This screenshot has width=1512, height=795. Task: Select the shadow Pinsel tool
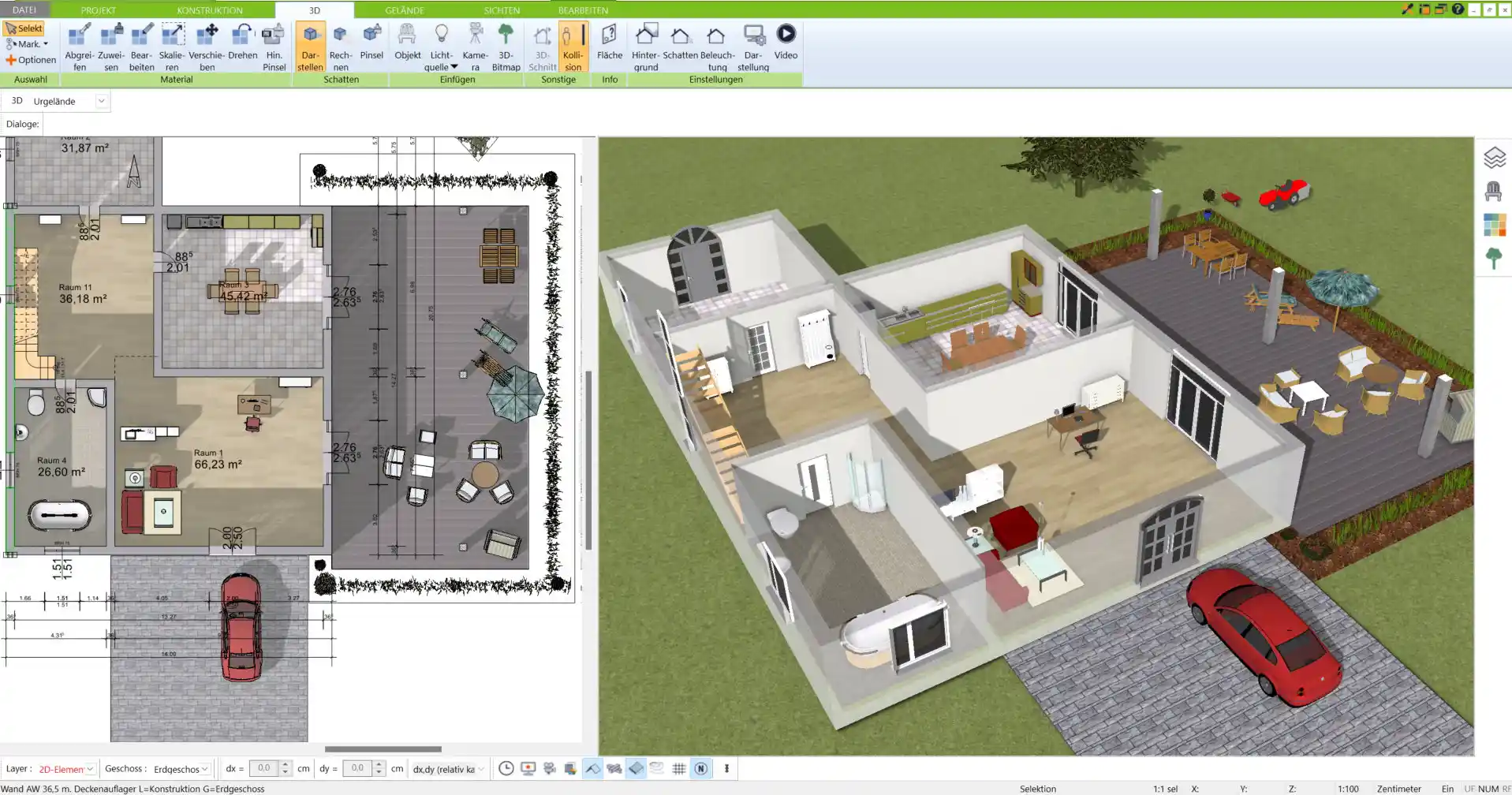coord(371,42)
